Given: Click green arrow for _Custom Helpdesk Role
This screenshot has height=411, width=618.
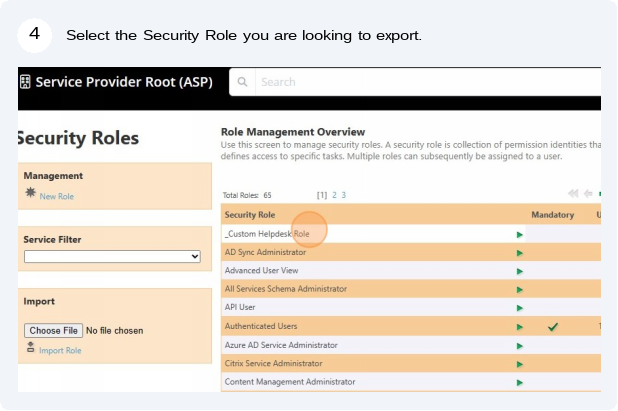Looking at the screenshot, I should pyautogui.click(x=519, y=235).
